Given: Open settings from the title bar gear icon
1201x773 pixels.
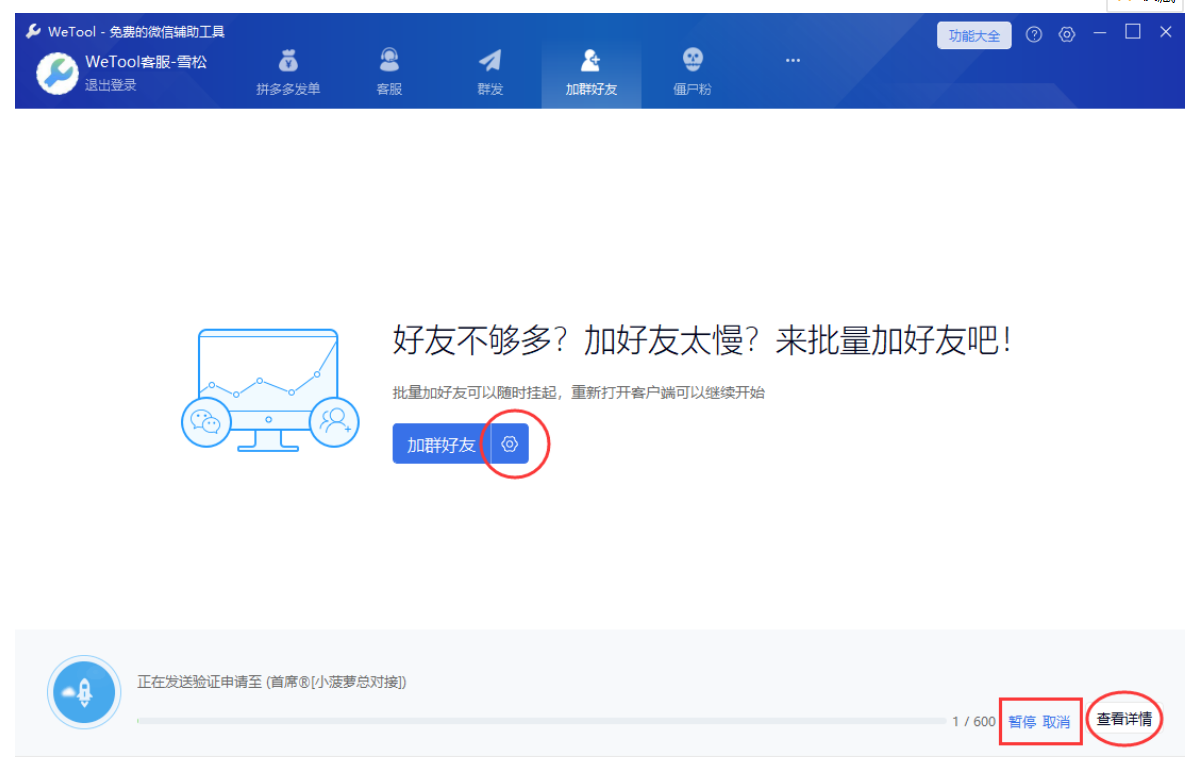Looking at the screenshot, I should [1067, 35].
